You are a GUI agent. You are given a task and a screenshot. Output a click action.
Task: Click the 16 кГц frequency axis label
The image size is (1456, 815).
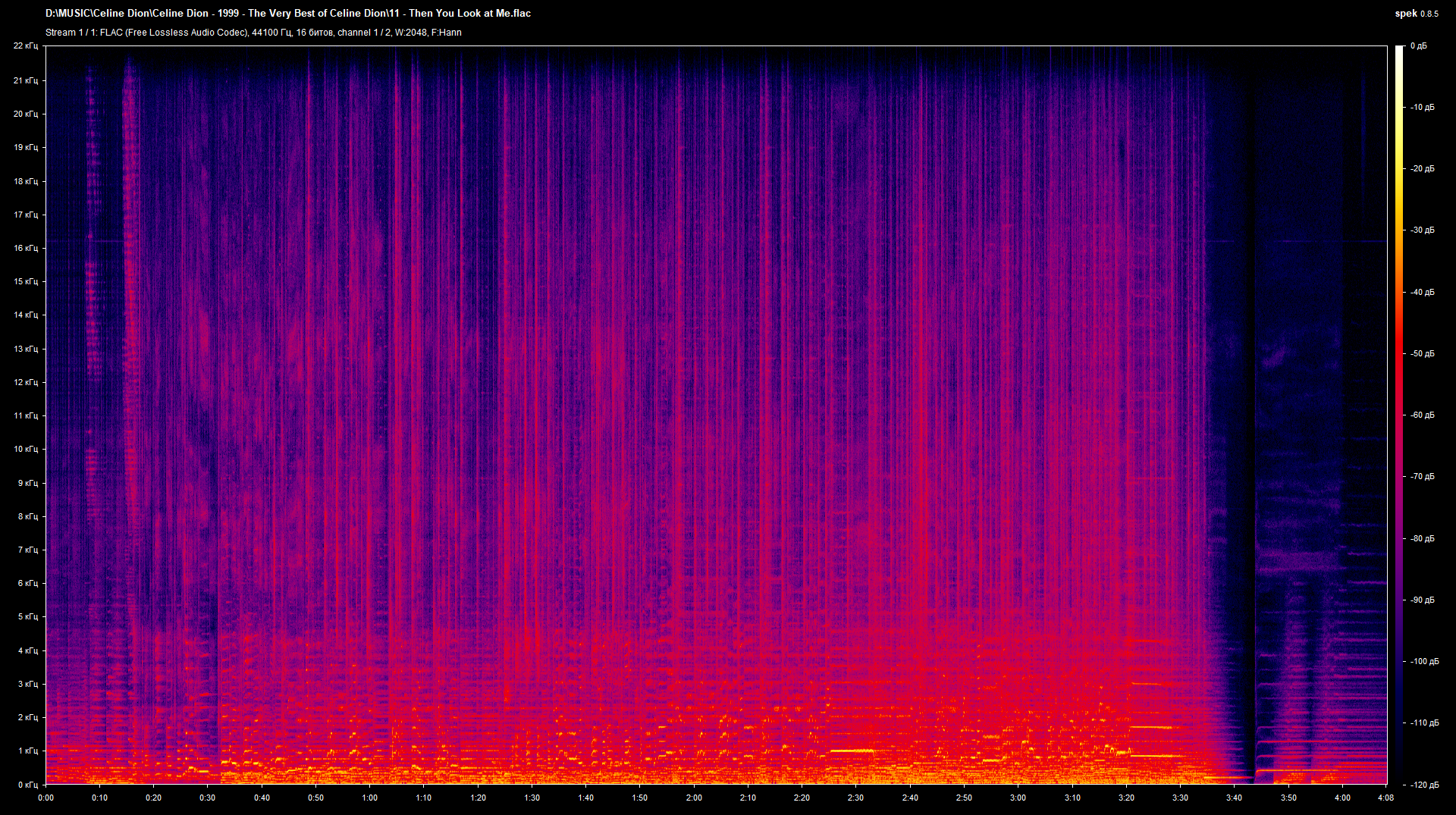point(25,248)
